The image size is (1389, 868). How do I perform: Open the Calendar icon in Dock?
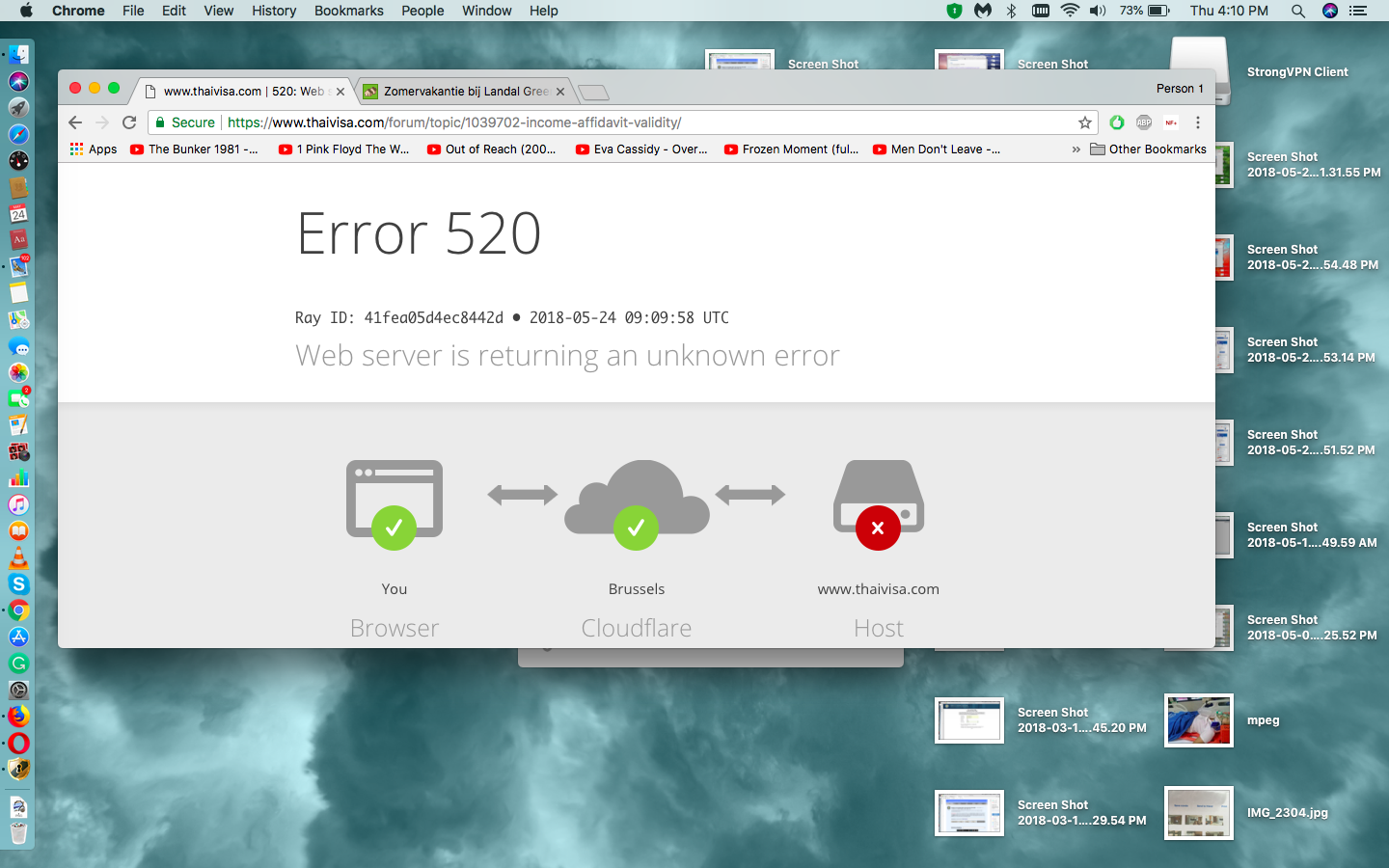point(18,213)
